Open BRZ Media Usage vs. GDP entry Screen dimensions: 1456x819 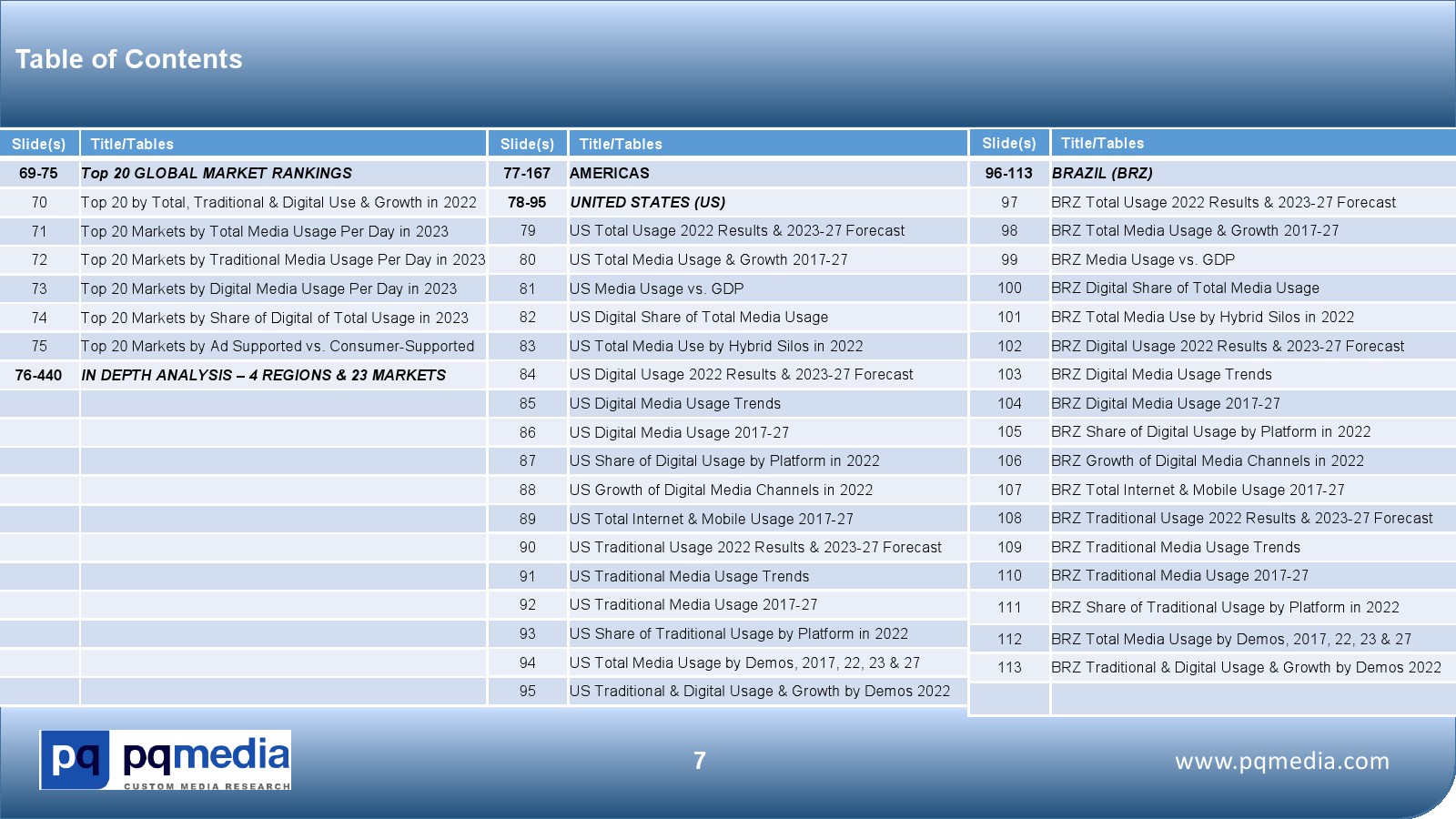[x=1143, y=259]
